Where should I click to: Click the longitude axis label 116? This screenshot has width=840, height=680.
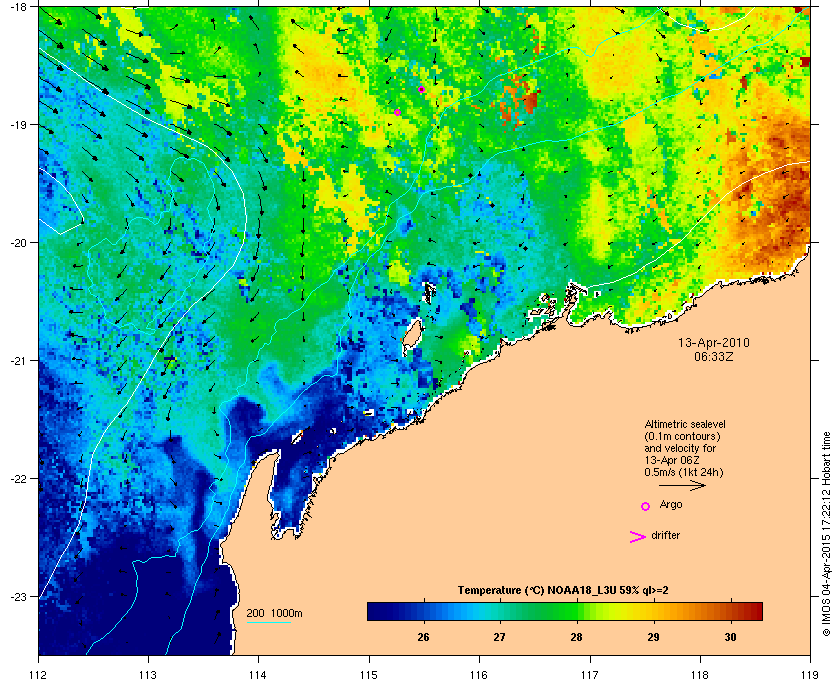pyautogui.click(x=479, y=674)
